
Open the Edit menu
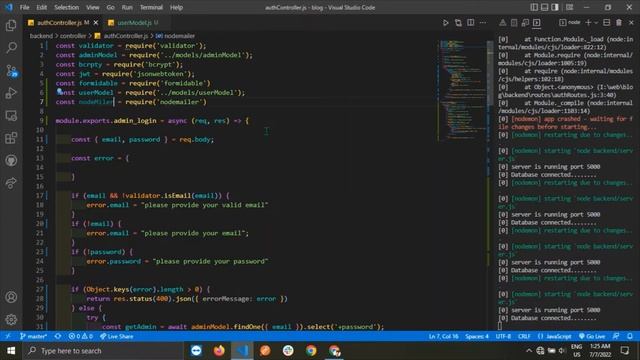click(41, 7)
